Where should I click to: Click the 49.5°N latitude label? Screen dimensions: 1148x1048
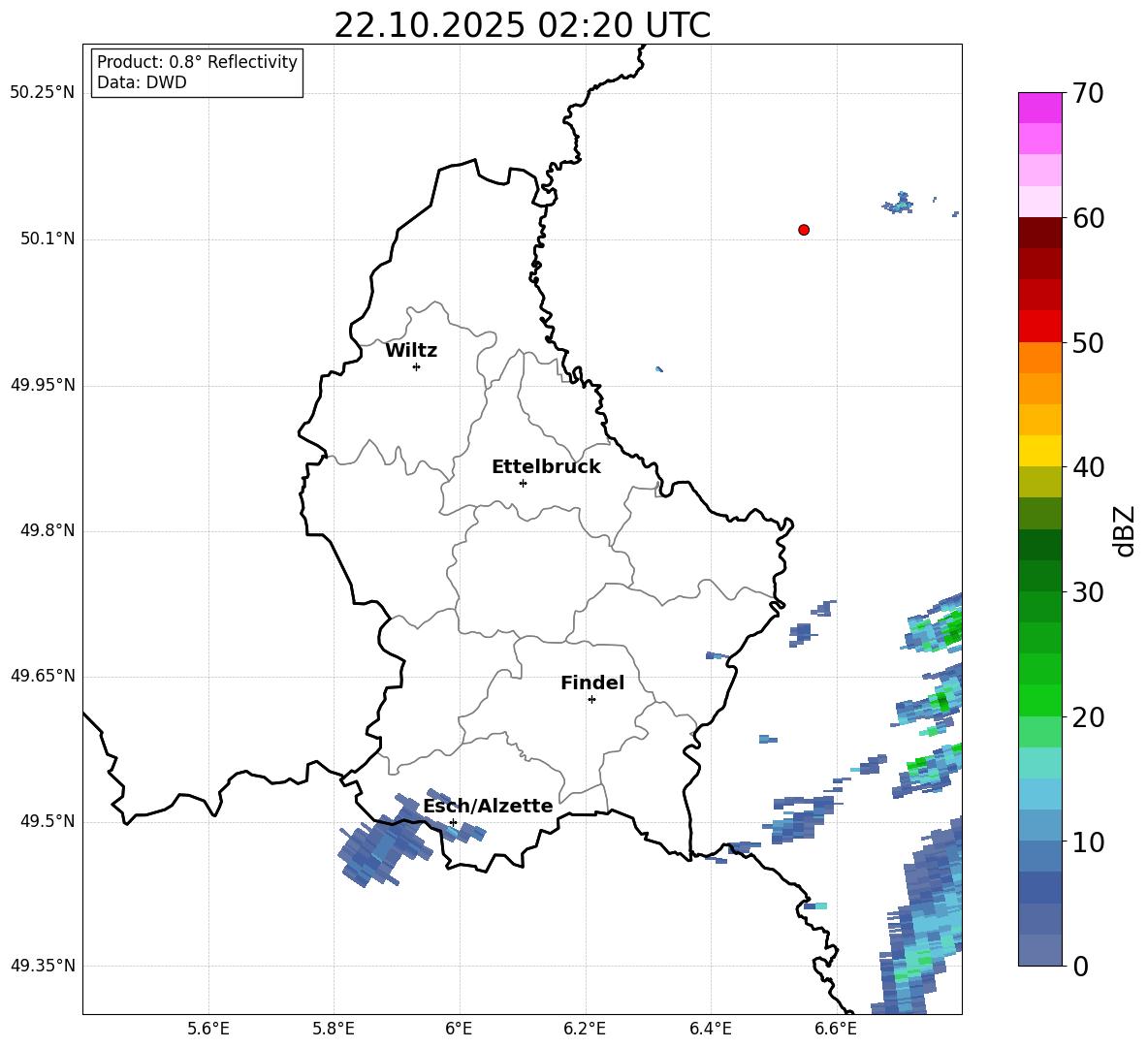(48, 821)
